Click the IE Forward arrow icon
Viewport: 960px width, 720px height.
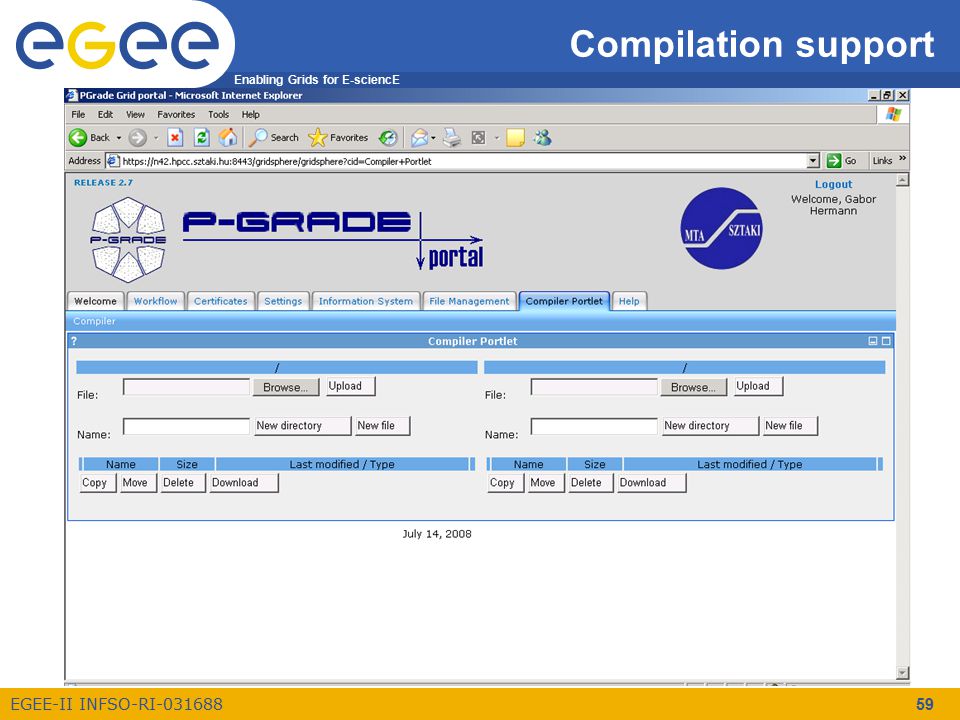(x=137, y=138)
